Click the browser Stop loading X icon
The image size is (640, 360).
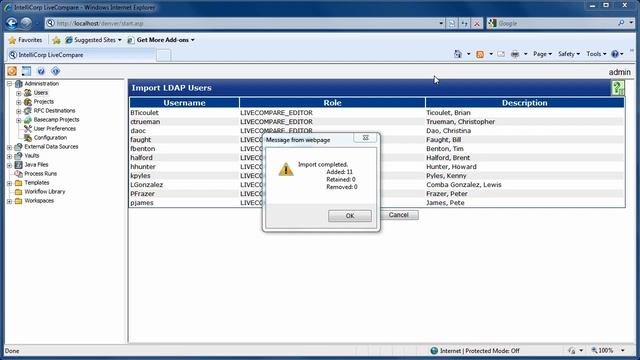(x=476, y=23)
